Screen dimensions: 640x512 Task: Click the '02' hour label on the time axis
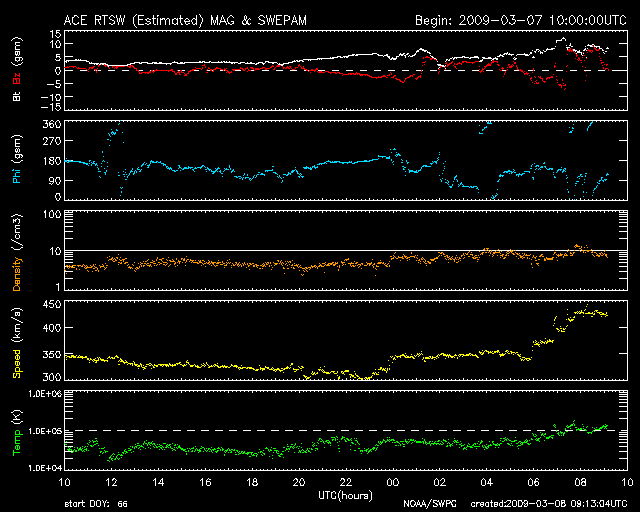[x=440, y=483]
